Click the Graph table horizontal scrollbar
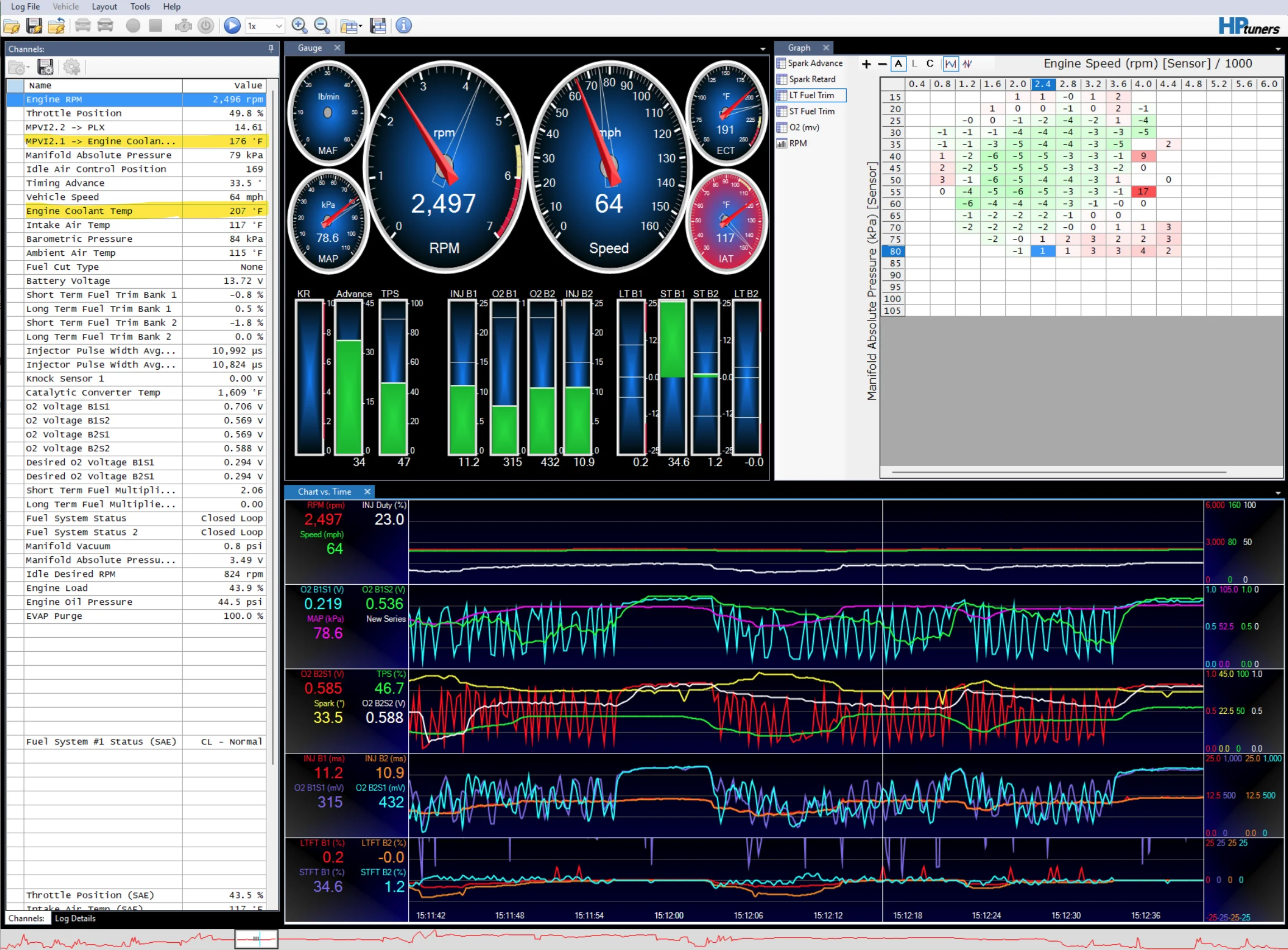The image size is (1288, 950). tap(1059, 472)
